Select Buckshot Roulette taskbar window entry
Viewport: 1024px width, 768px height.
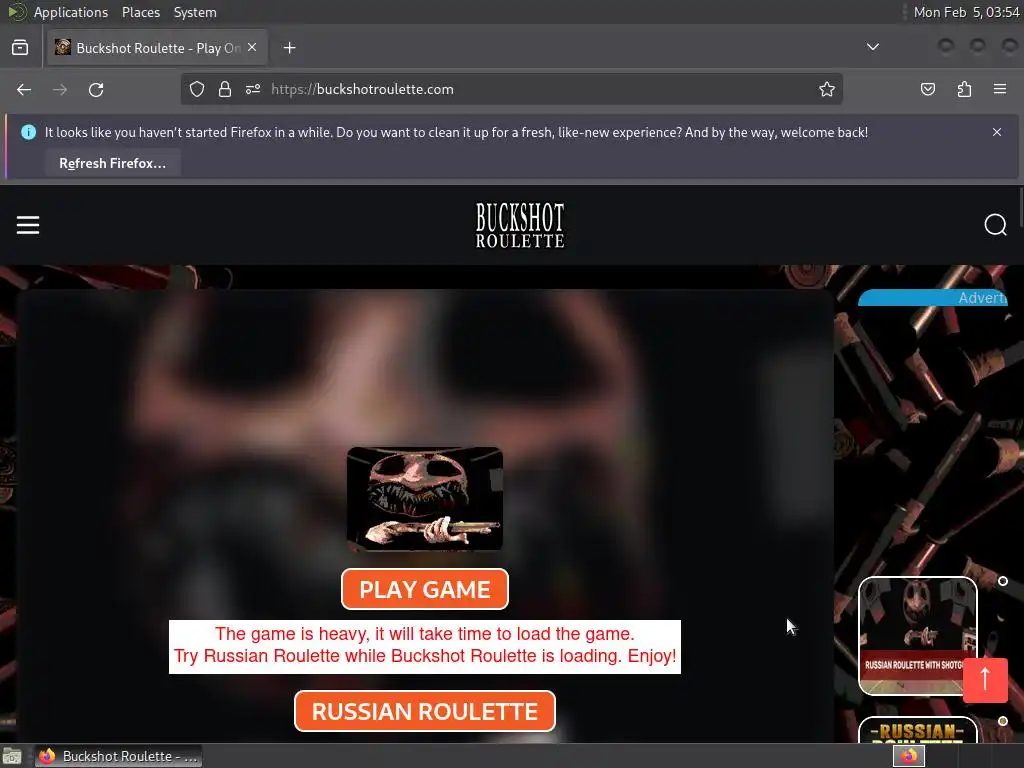coord(118,756)
